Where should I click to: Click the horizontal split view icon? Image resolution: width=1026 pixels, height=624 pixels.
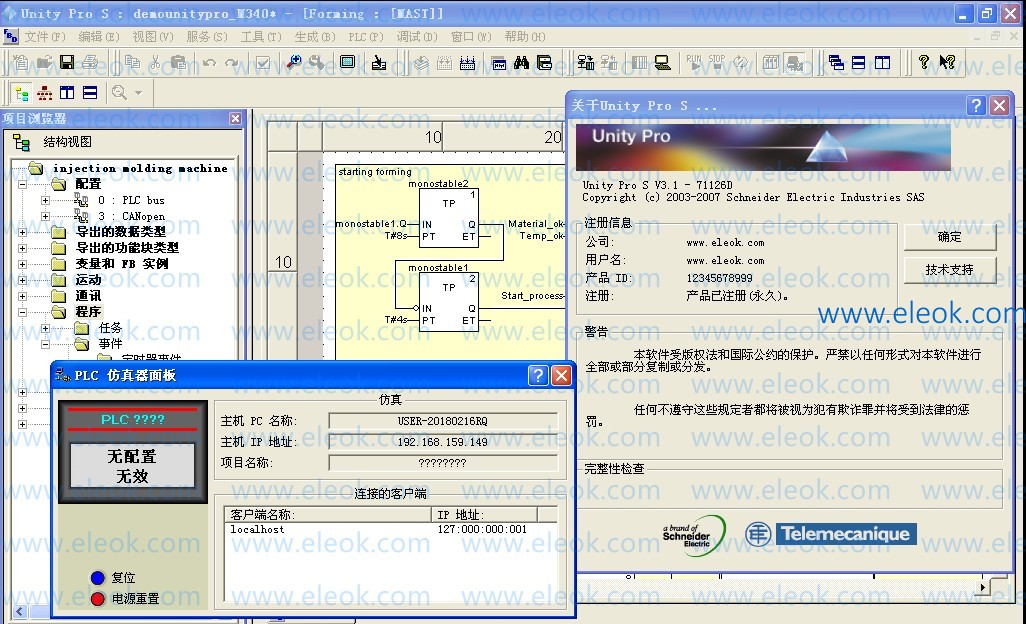[90, 93]
